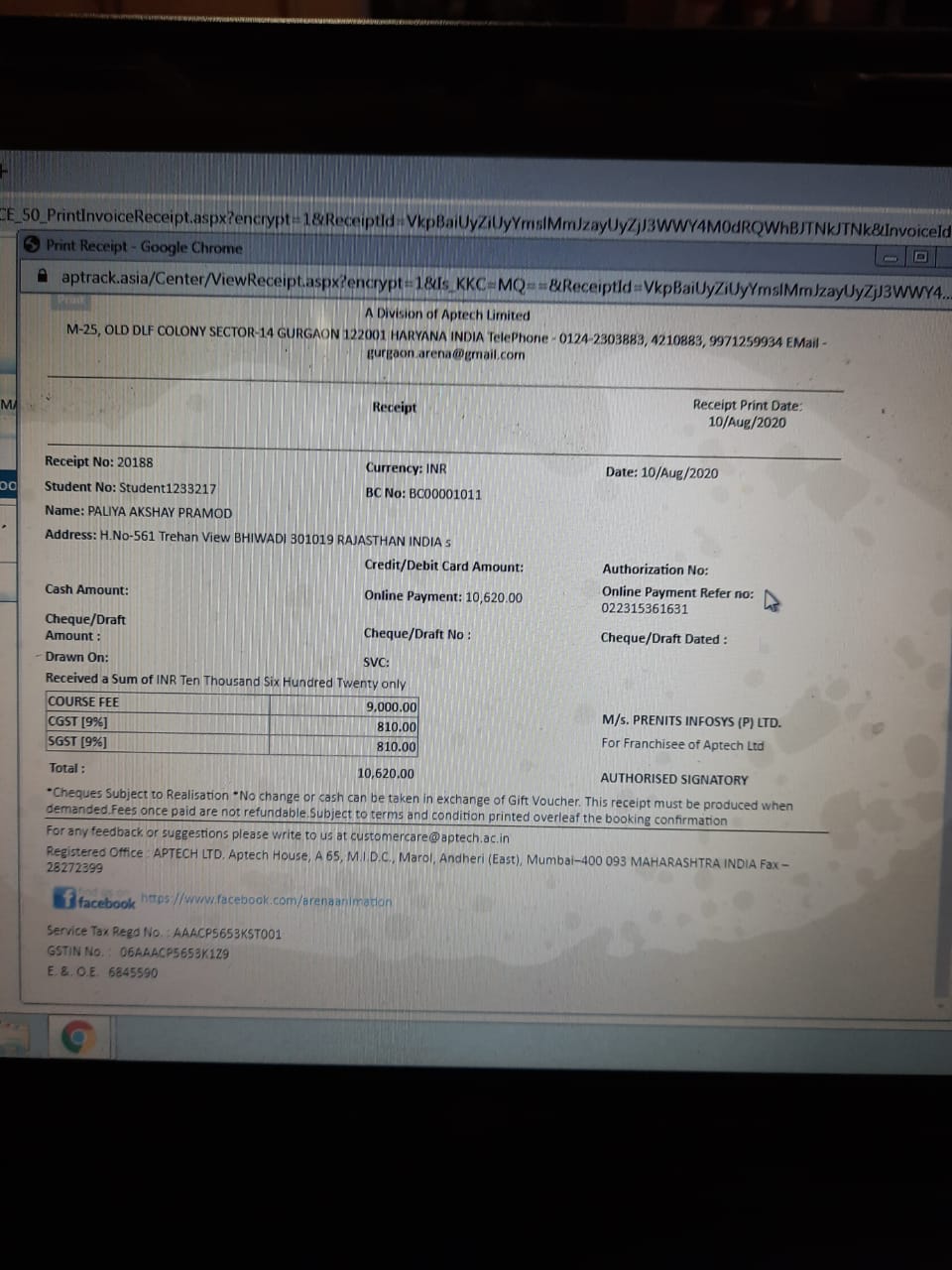
Task: Click the Print button above the receipt
Action: click(71, 299)
